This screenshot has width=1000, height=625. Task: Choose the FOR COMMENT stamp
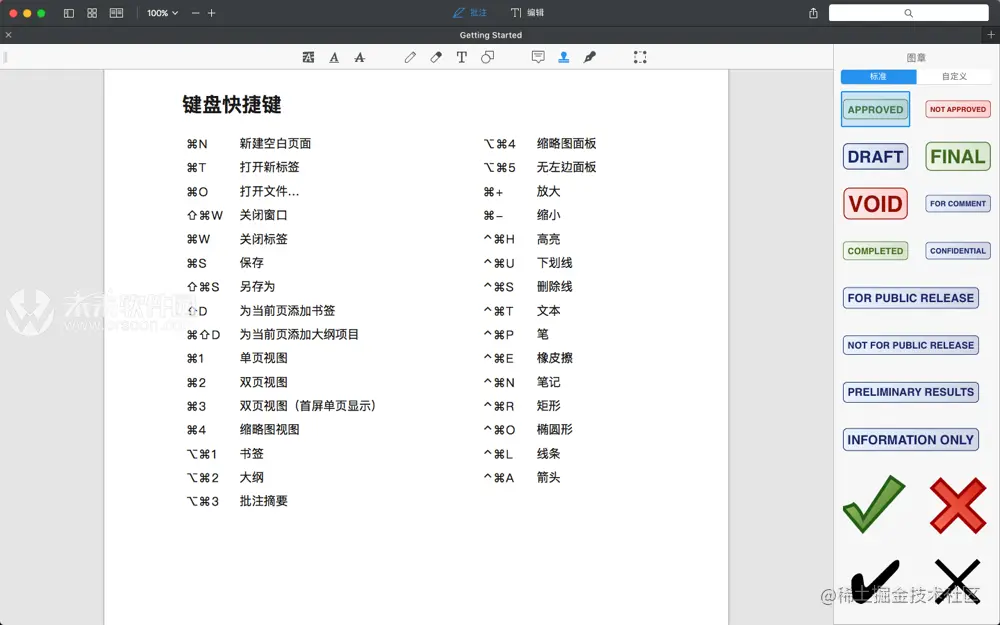pos(957,203)
